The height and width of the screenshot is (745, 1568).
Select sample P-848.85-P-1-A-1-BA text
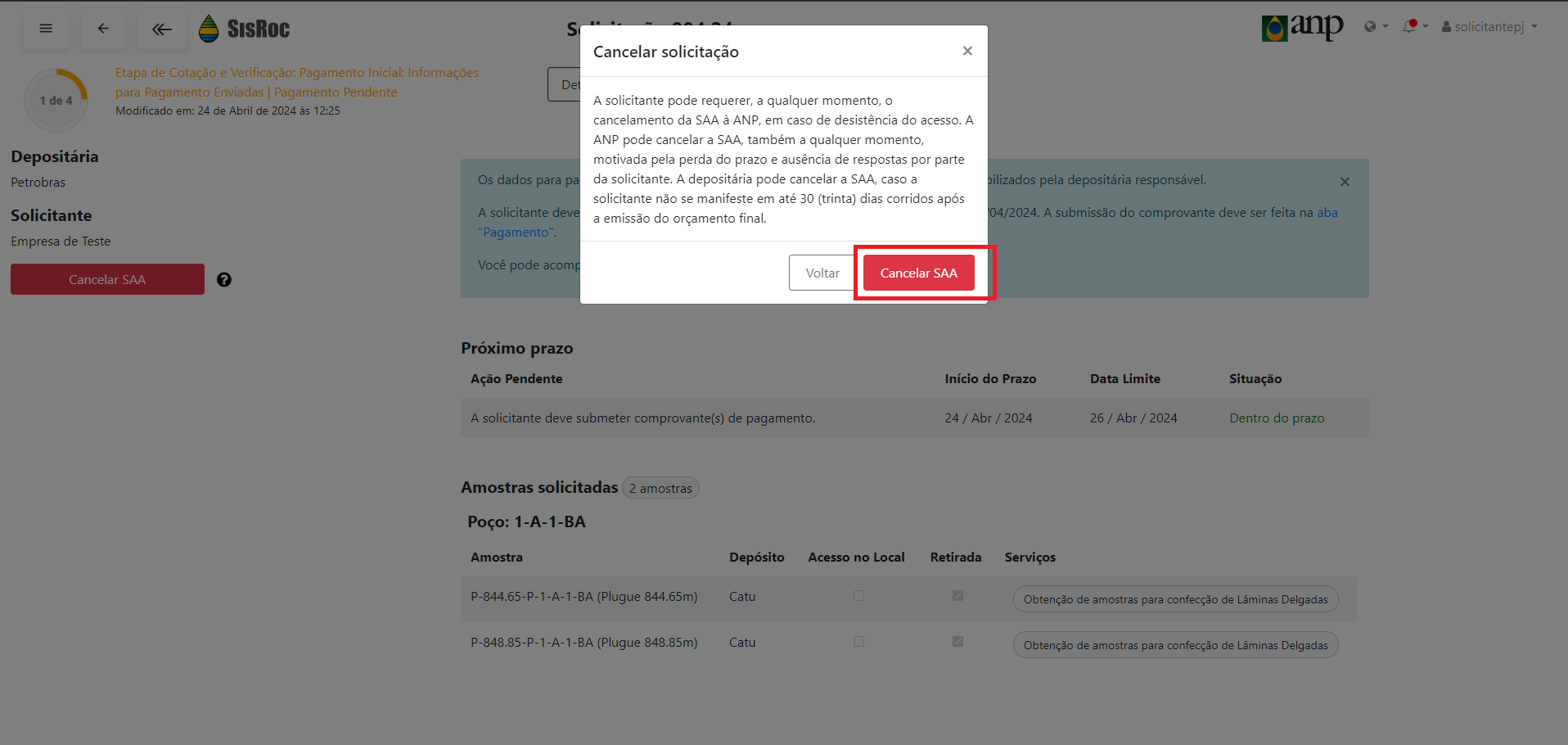[584, 643]
